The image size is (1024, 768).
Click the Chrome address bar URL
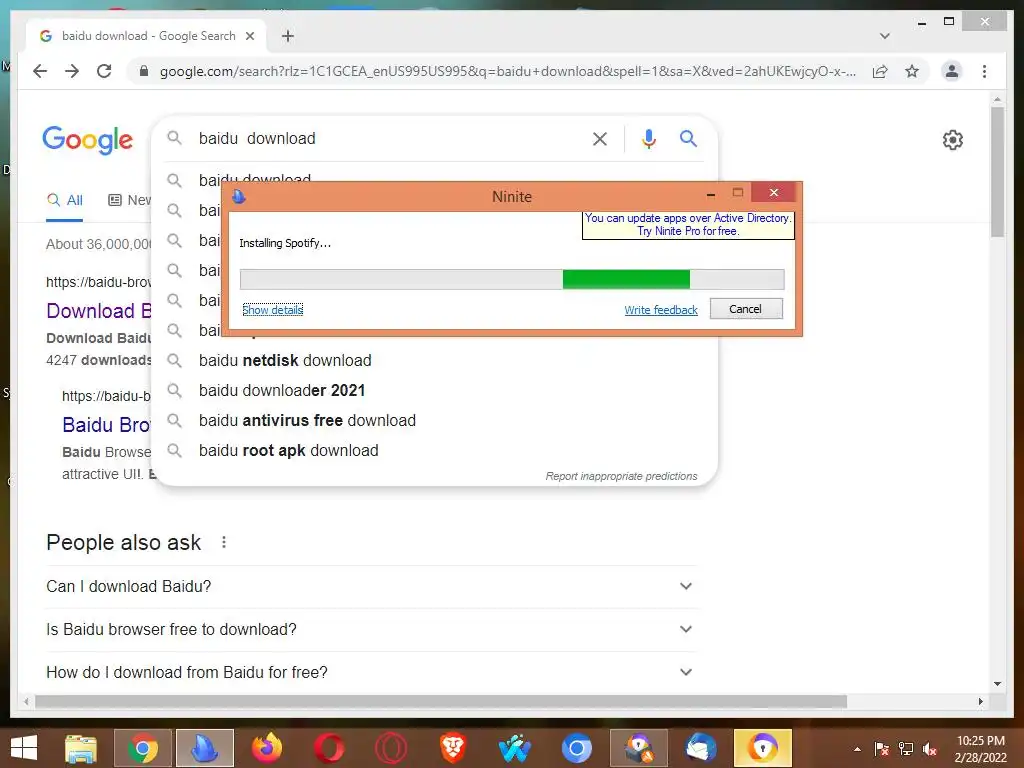click(507, 71)
